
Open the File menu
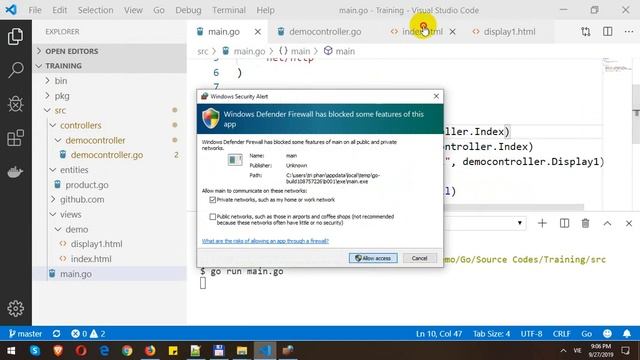(x=35, y=10)
